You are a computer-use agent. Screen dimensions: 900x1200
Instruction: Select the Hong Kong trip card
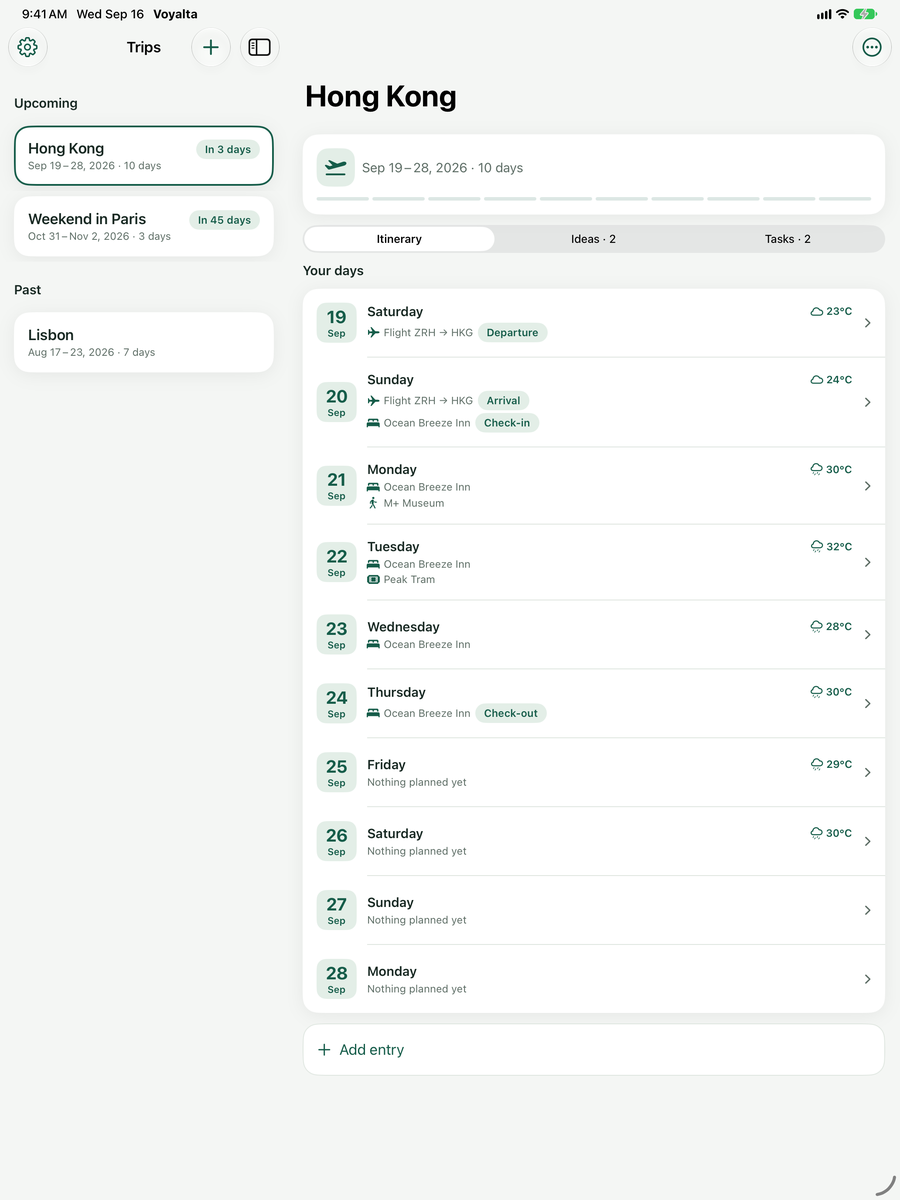tap(144, 156)
